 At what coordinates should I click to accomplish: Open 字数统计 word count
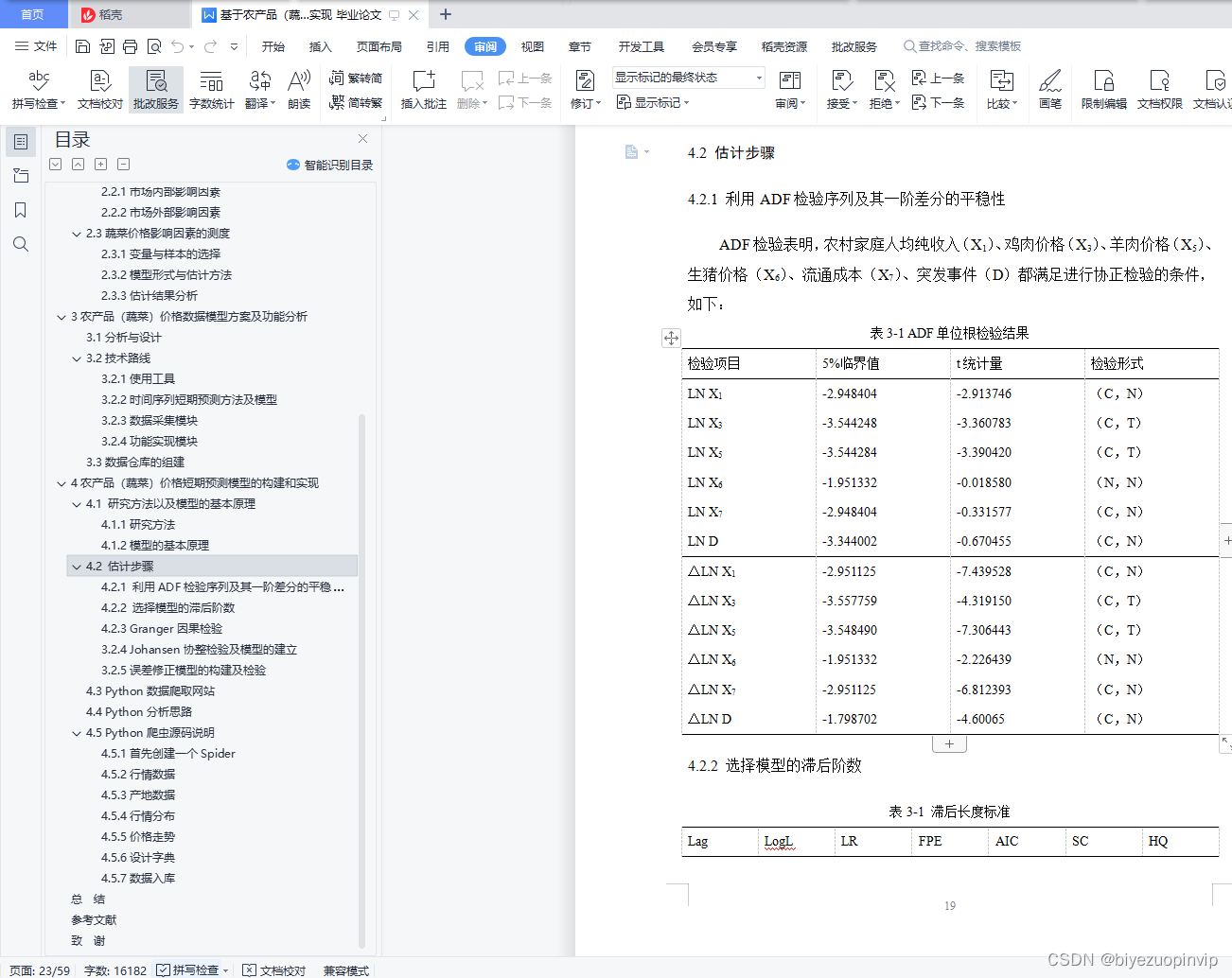212,90
